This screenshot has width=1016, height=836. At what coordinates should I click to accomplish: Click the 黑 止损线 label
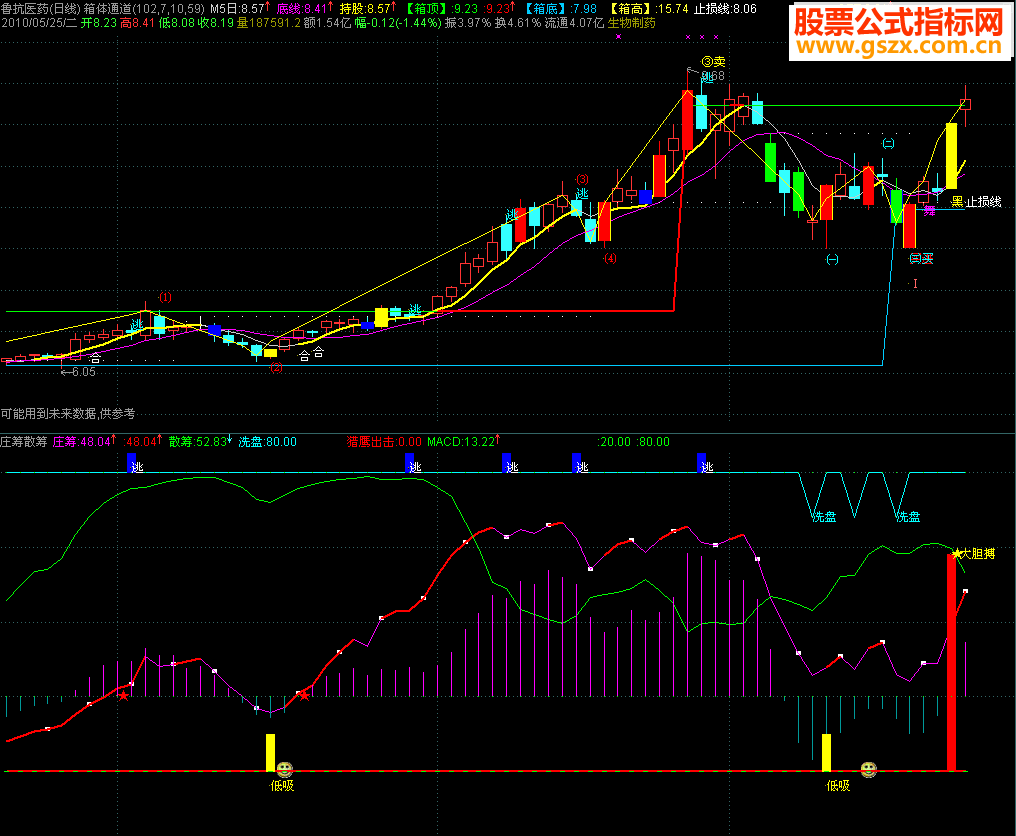976,202
